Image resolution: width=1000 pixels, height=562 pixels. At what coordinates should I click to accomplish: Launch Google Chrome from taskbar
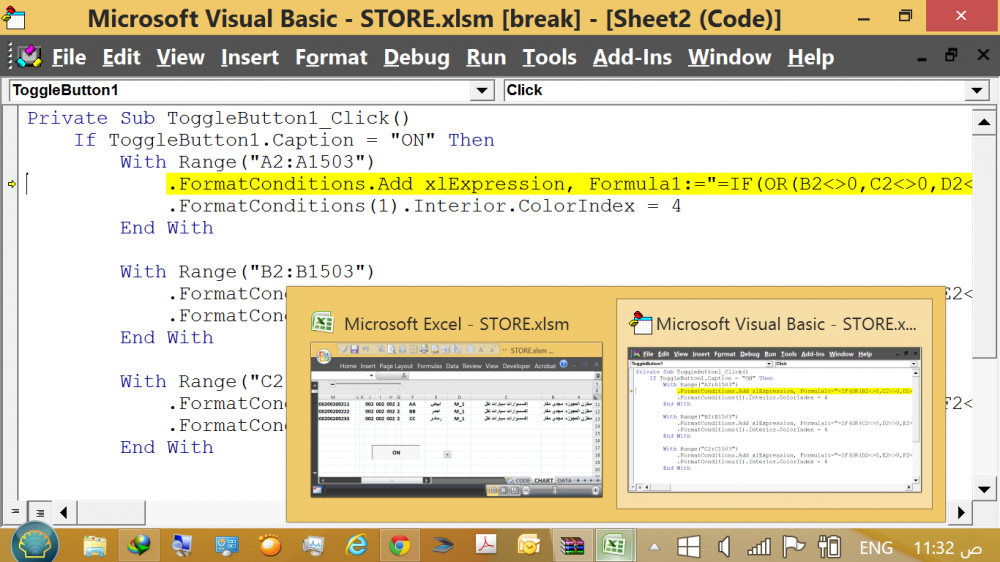click(400, 546)
